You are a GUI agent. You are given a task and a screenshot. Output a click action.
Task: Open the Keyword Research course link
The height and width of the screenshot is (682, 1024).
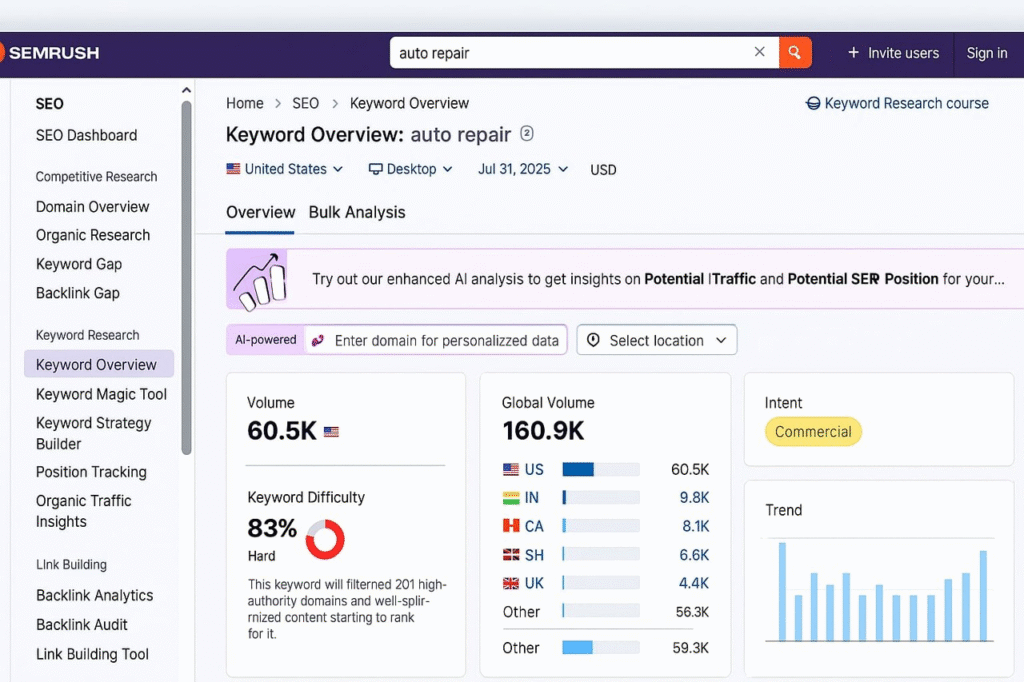pyautogui.click(x=897, y=103)
